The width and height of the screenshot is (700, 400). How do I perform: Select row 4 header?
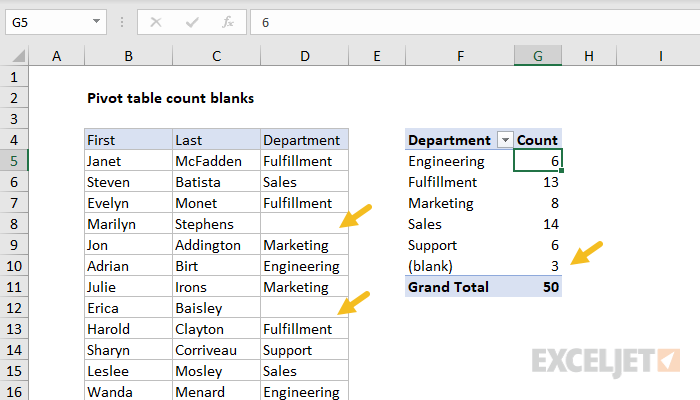[x=14, y=140]
